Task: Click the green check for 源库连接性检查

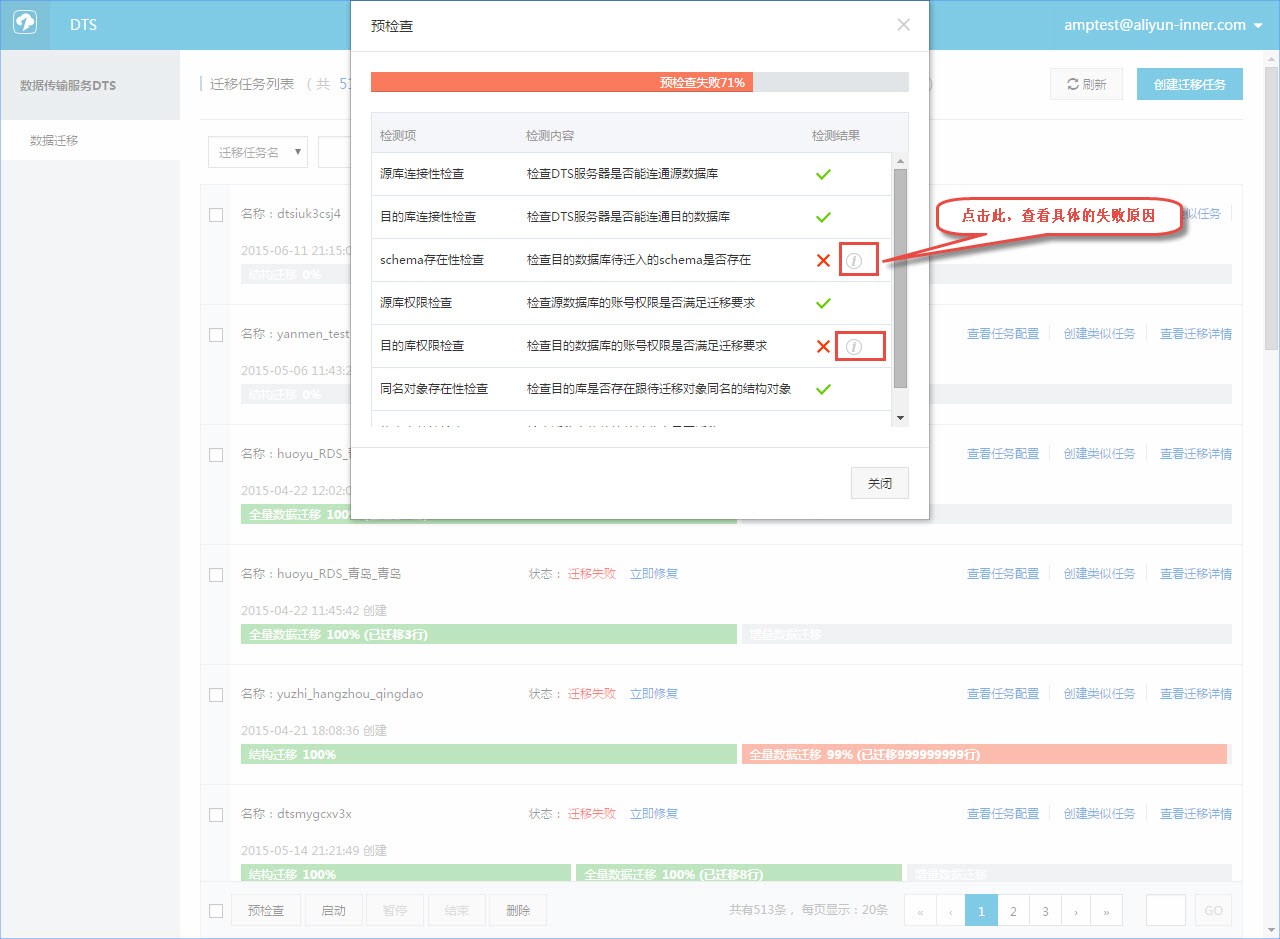Action: (x=823, y=174)
